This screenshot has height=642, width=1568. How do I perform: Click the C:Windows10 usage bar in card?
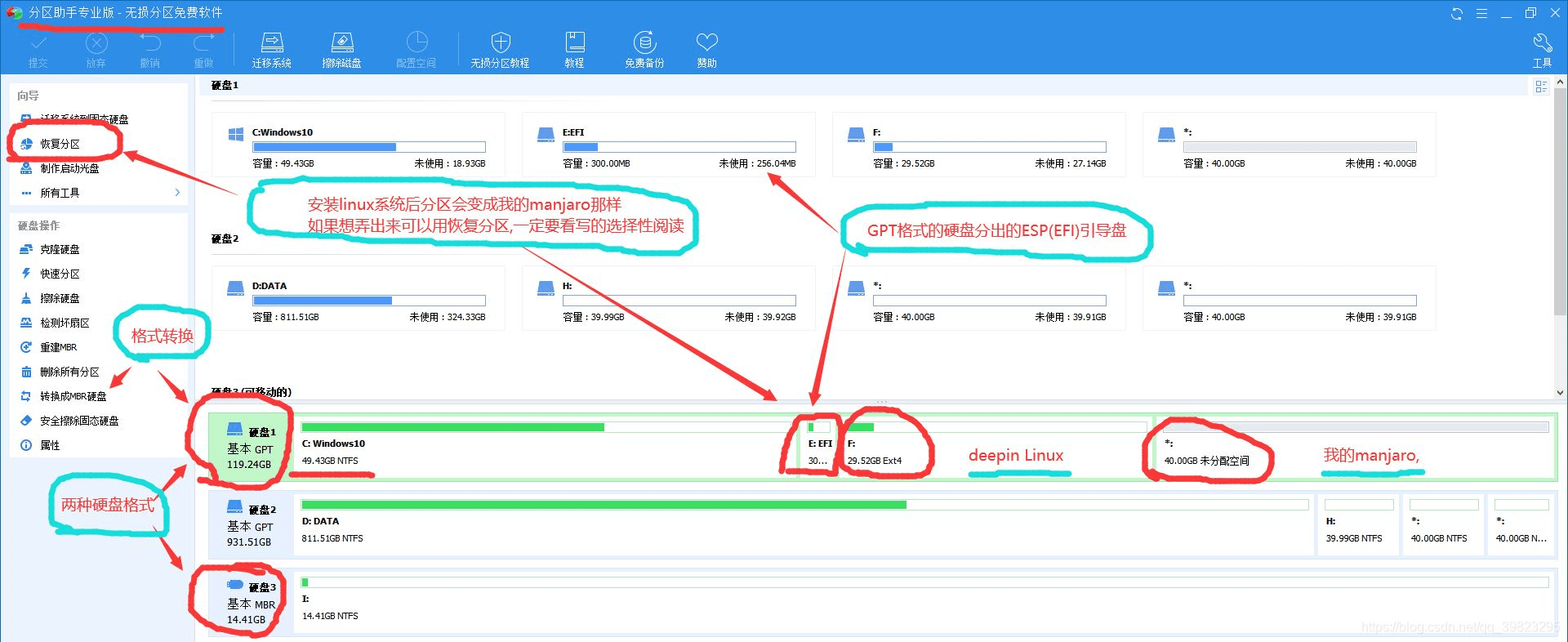(369, 147)
